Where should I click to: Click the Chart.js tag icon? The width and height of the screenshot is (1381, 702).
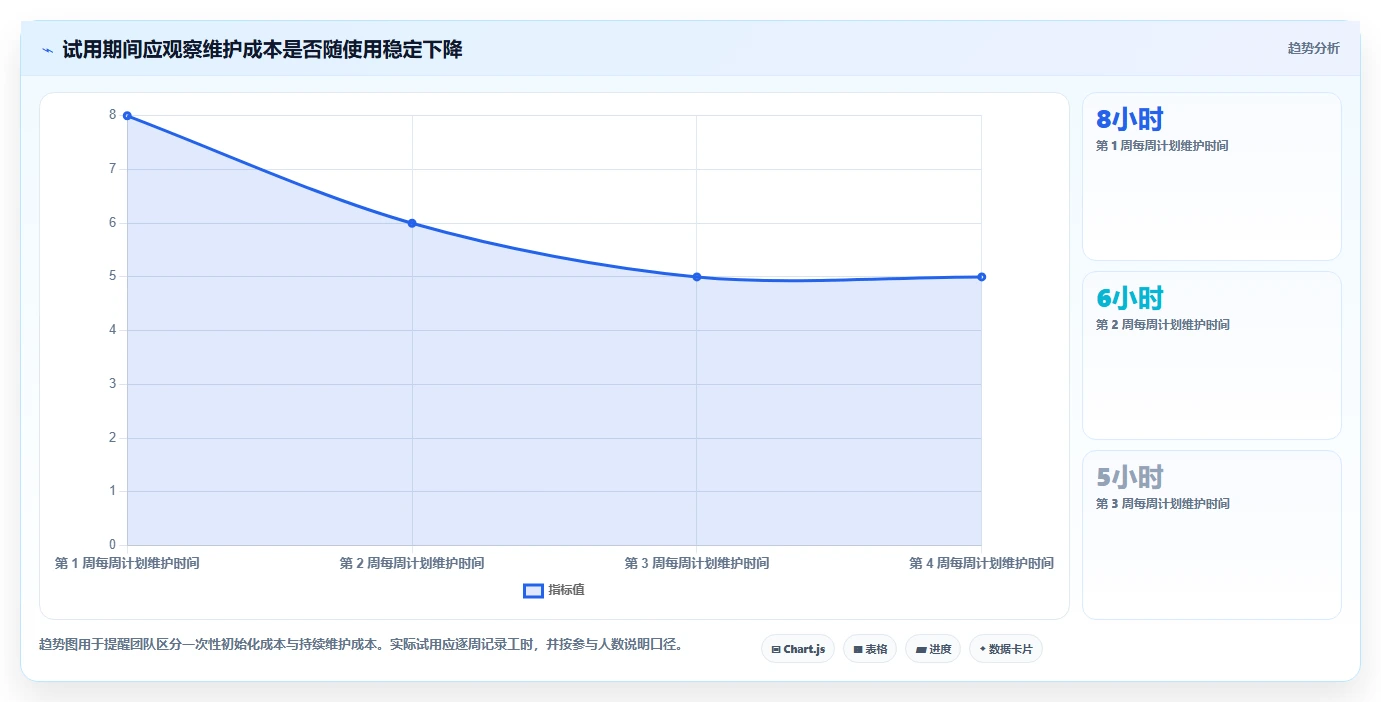776,650
